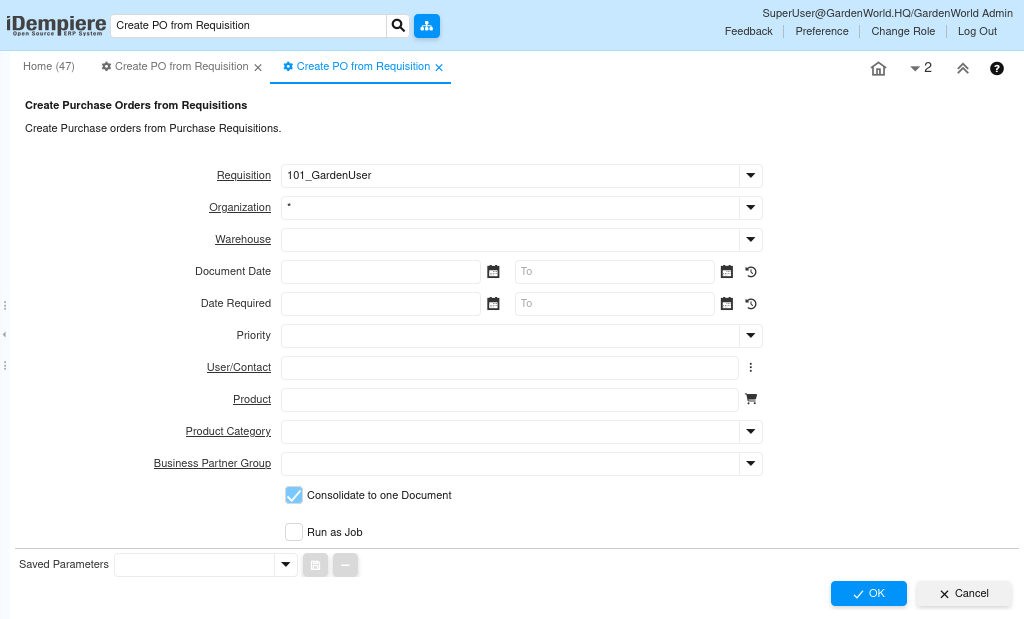Expand the Requisition dropdown

(x=750, y=176)
